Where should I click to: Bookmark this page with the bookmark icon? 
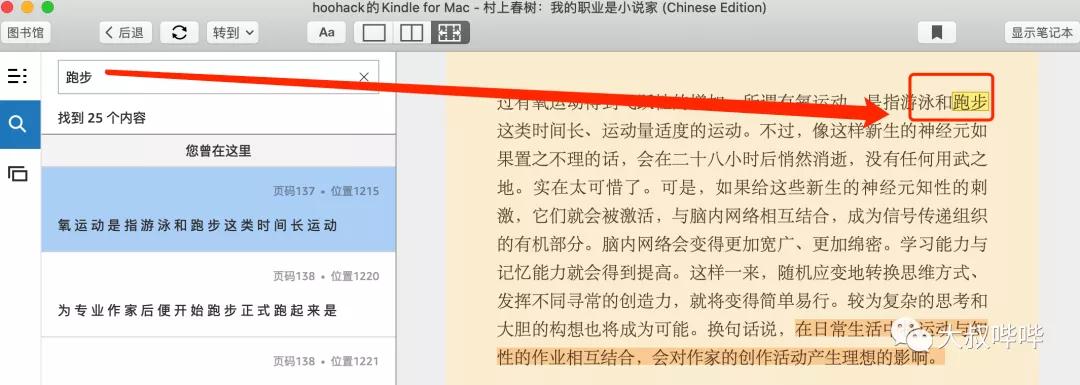(937, 32)
